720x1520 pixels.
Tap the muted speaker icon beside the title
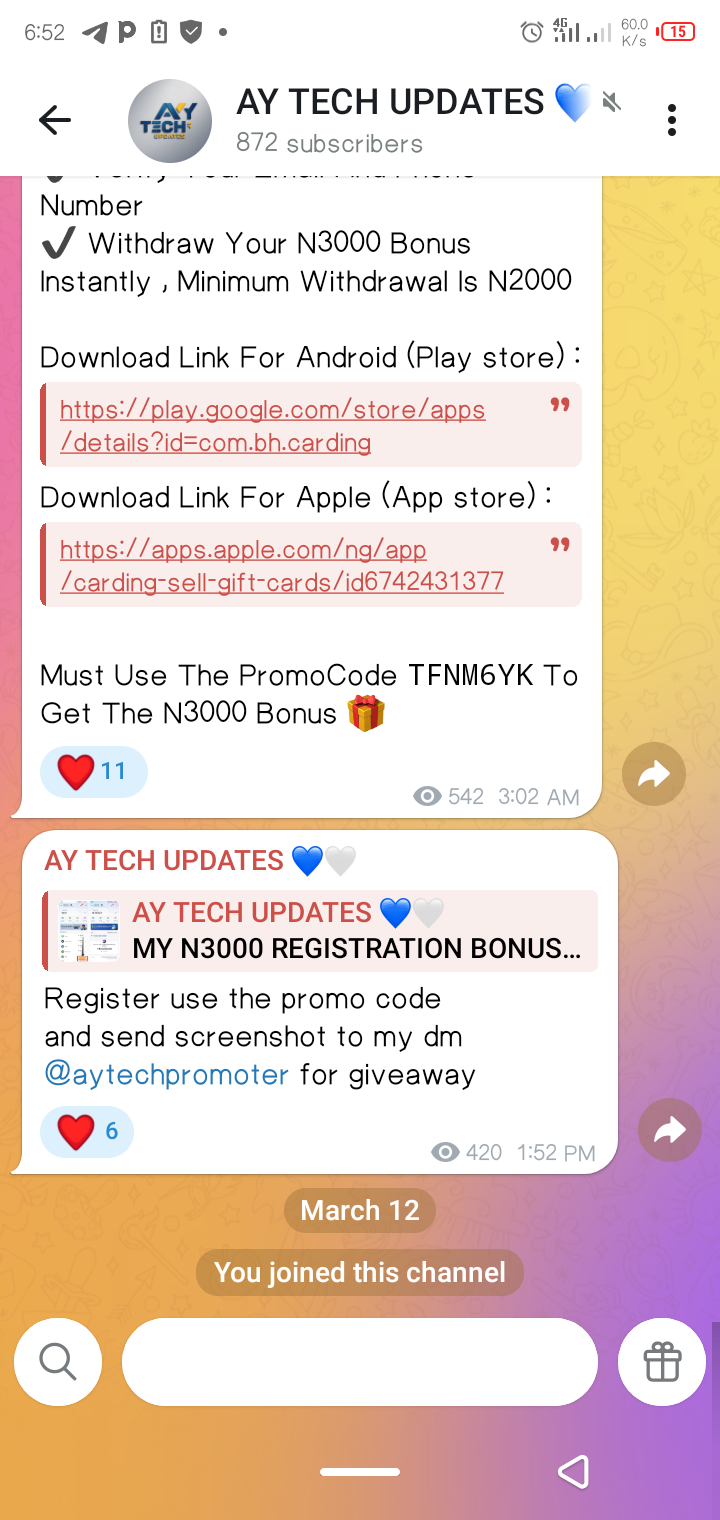tap(612, 102)
